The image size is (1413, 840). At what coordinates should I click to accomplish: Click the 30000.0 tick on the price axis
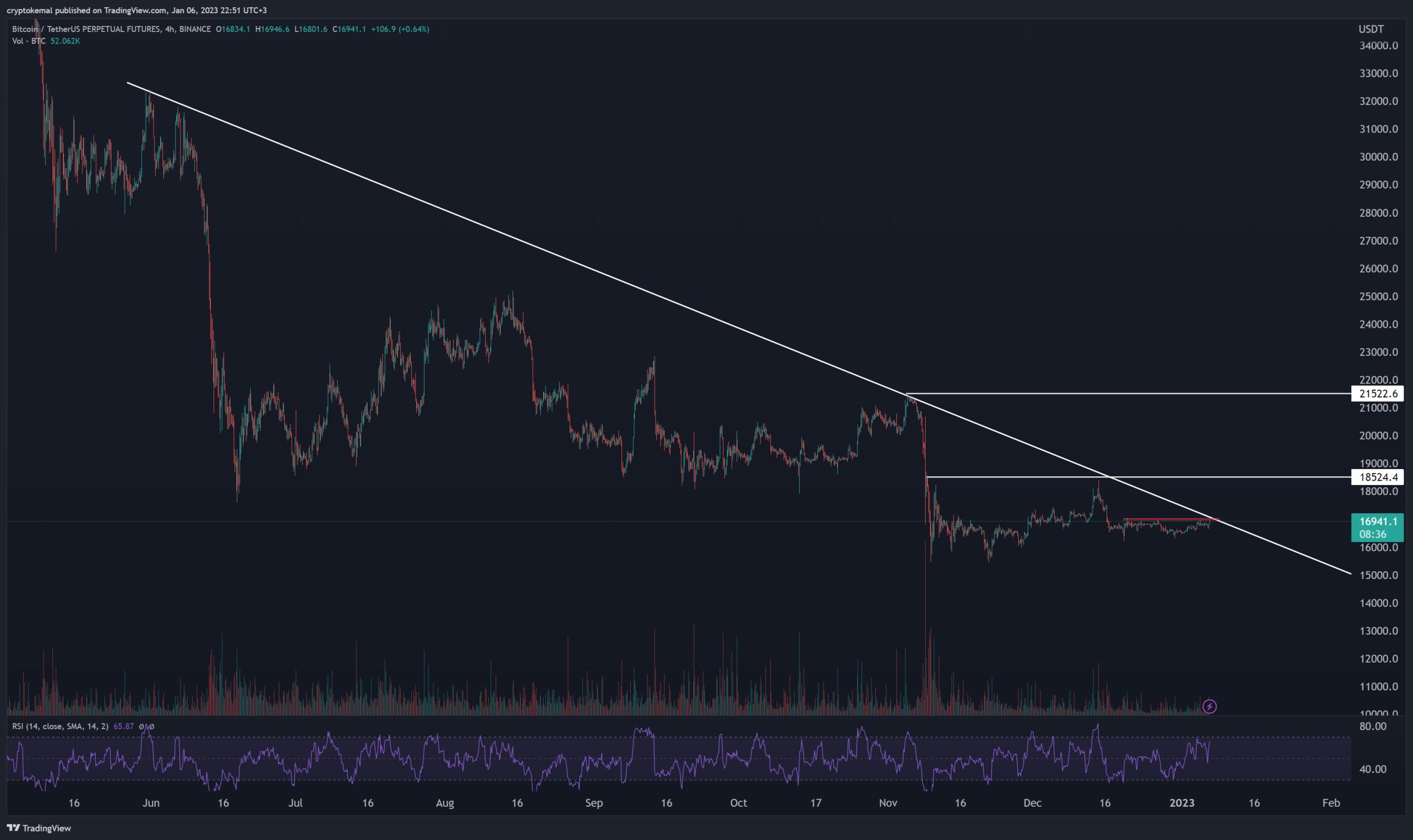point(1378,157)
